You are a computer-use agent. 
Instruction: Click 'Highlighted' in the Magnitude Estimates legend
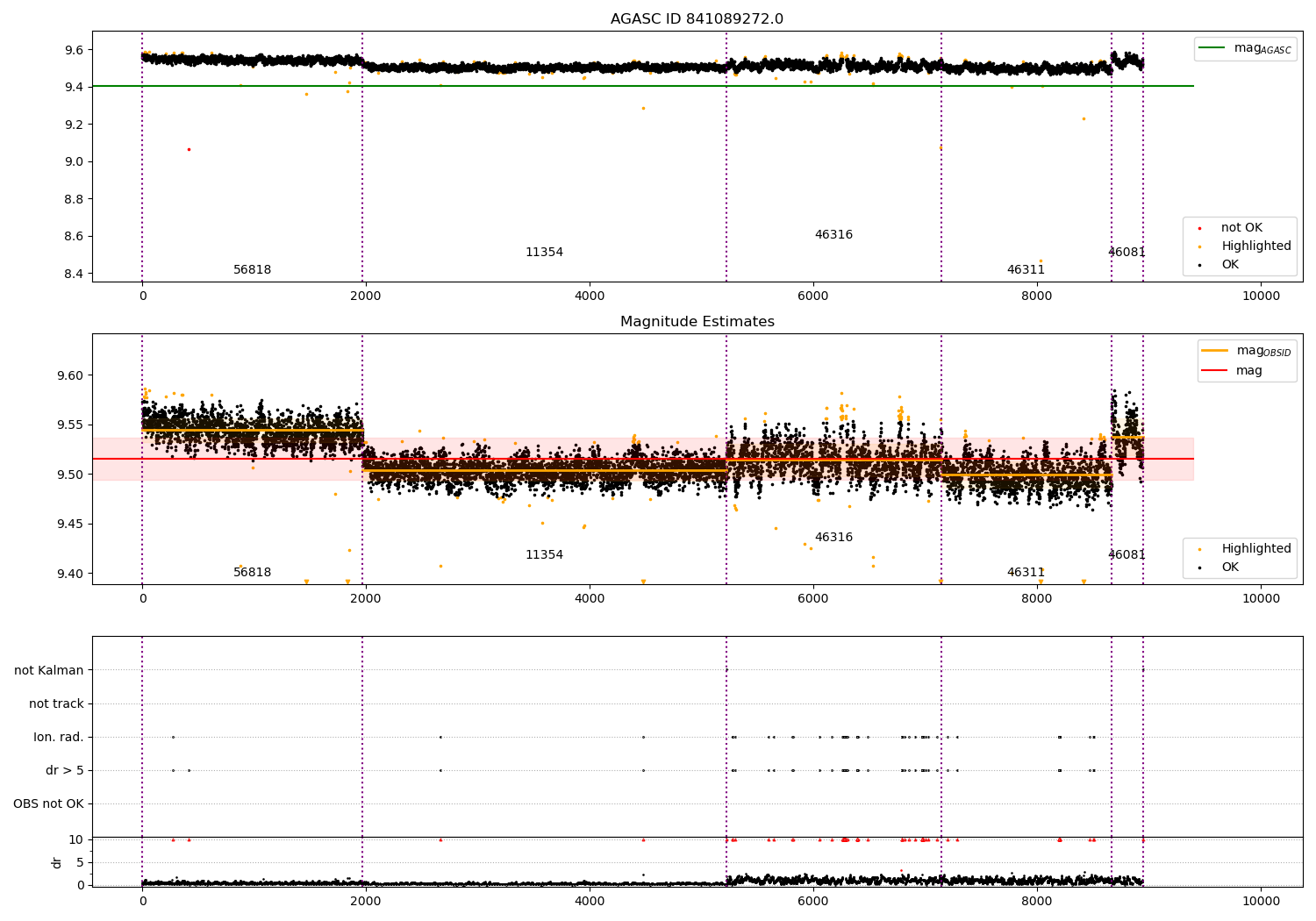(x=1255, y=549)
